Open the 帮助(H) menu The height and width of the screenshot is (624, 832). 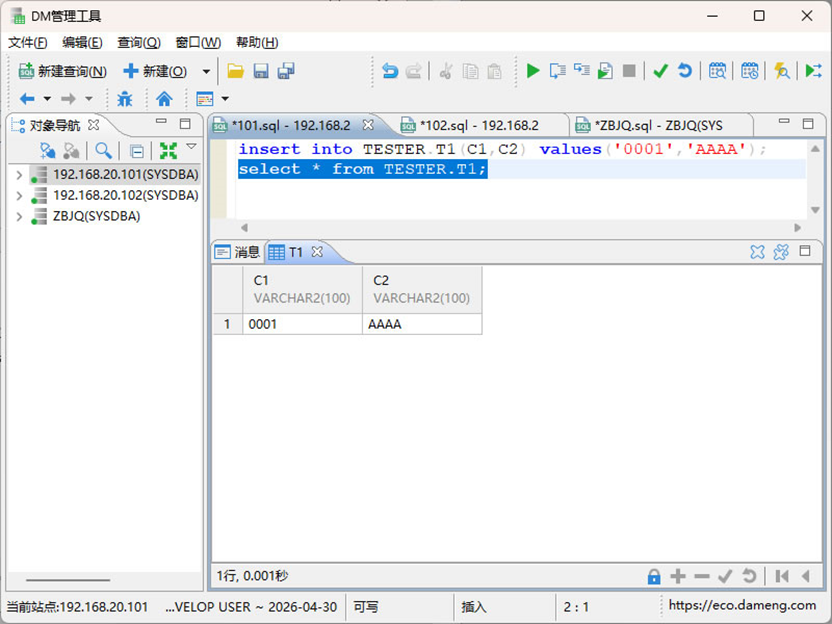tap(257, 42)
